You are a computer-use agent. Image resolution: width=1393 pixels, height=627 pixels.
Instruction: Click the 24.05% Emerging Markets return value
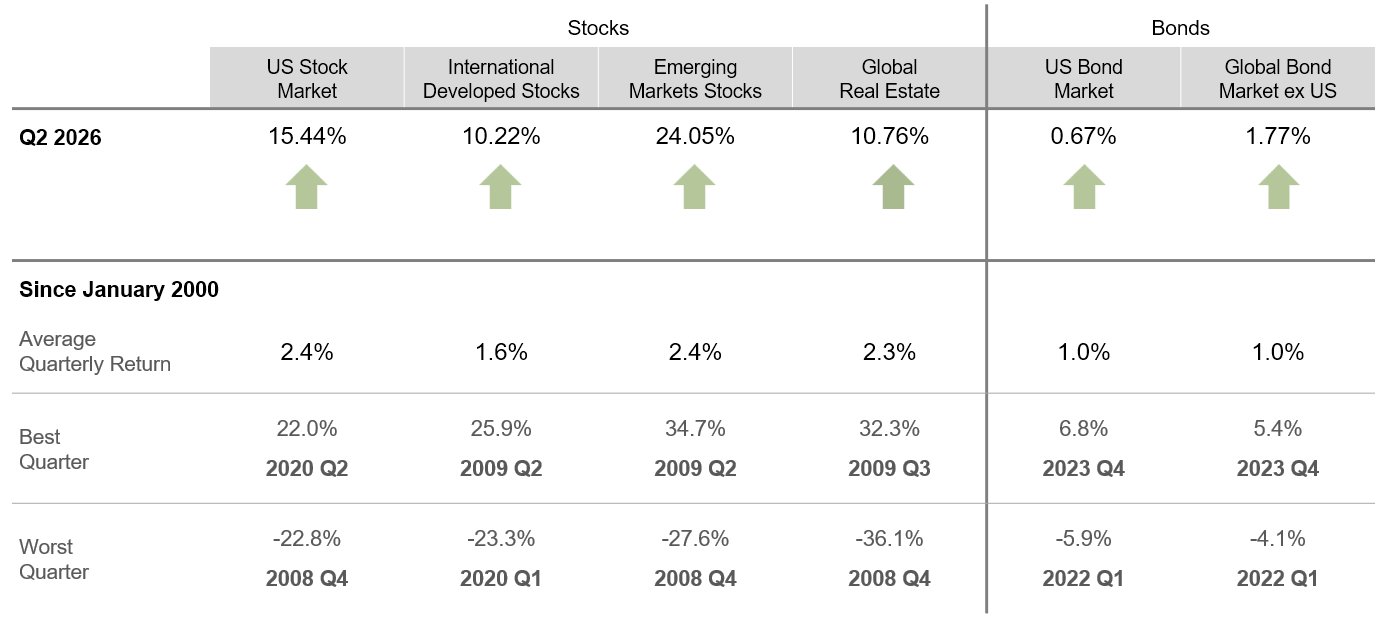tap(695, 137)
